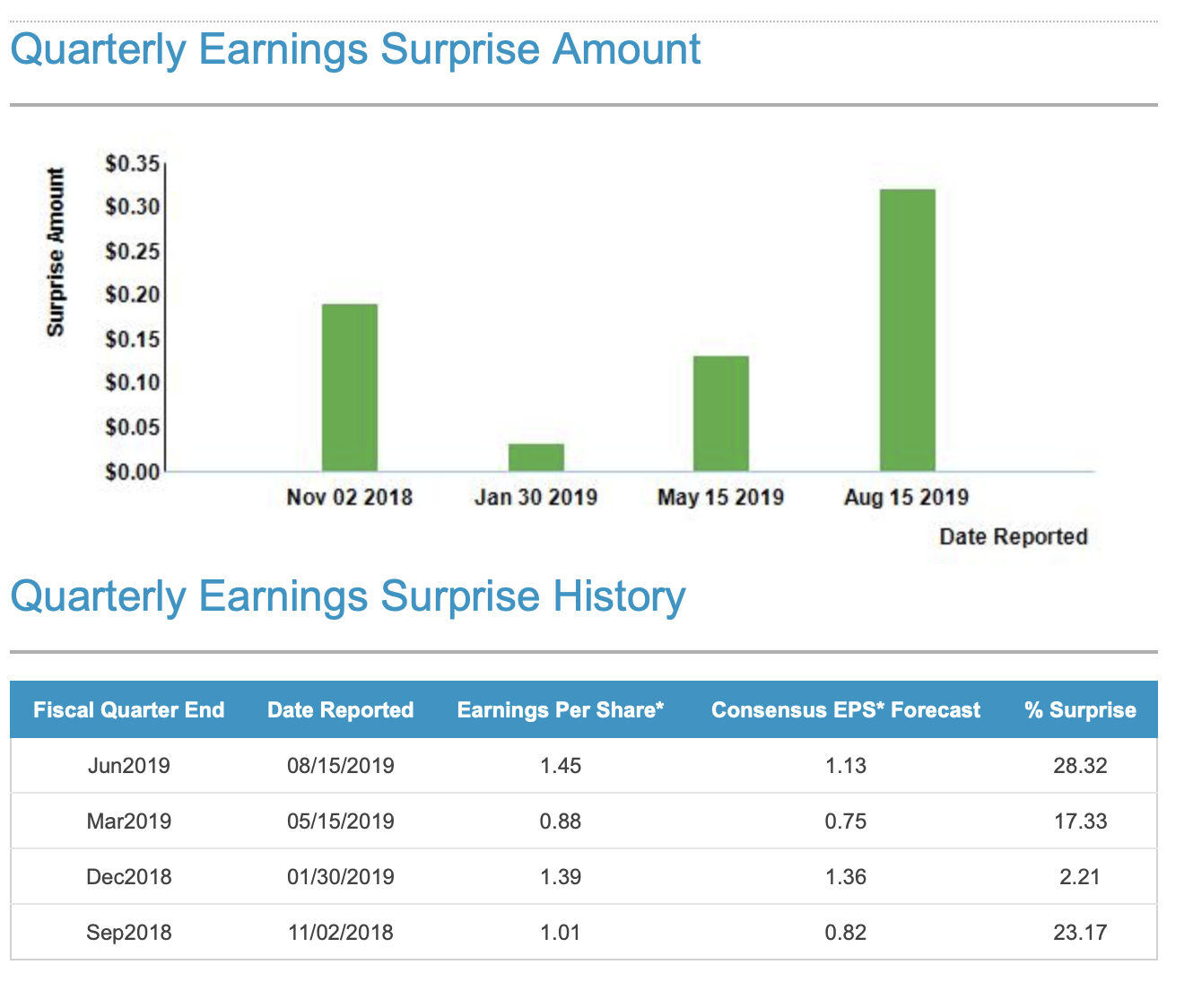This screenshot has width=1193, height=1008.
Task: Click the $0.25 y-axis tick label
Action: click(x=133, y=252)
